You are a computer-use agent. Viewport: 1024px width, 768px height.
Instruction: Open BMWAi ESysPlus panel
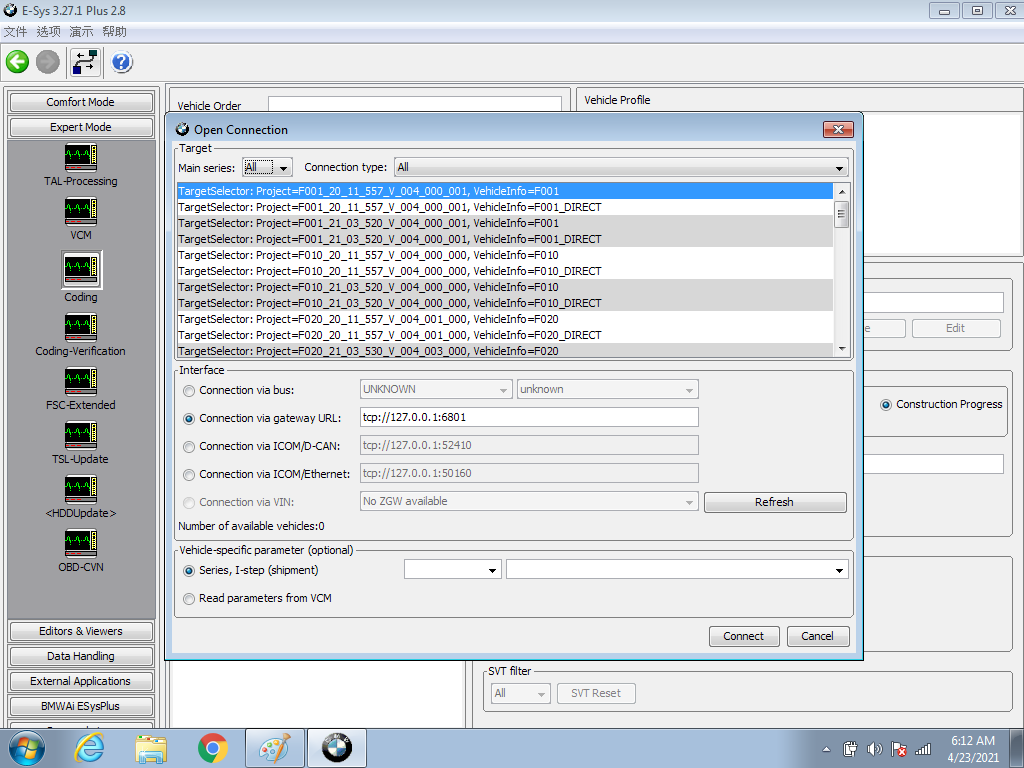[x=81, y=706]
